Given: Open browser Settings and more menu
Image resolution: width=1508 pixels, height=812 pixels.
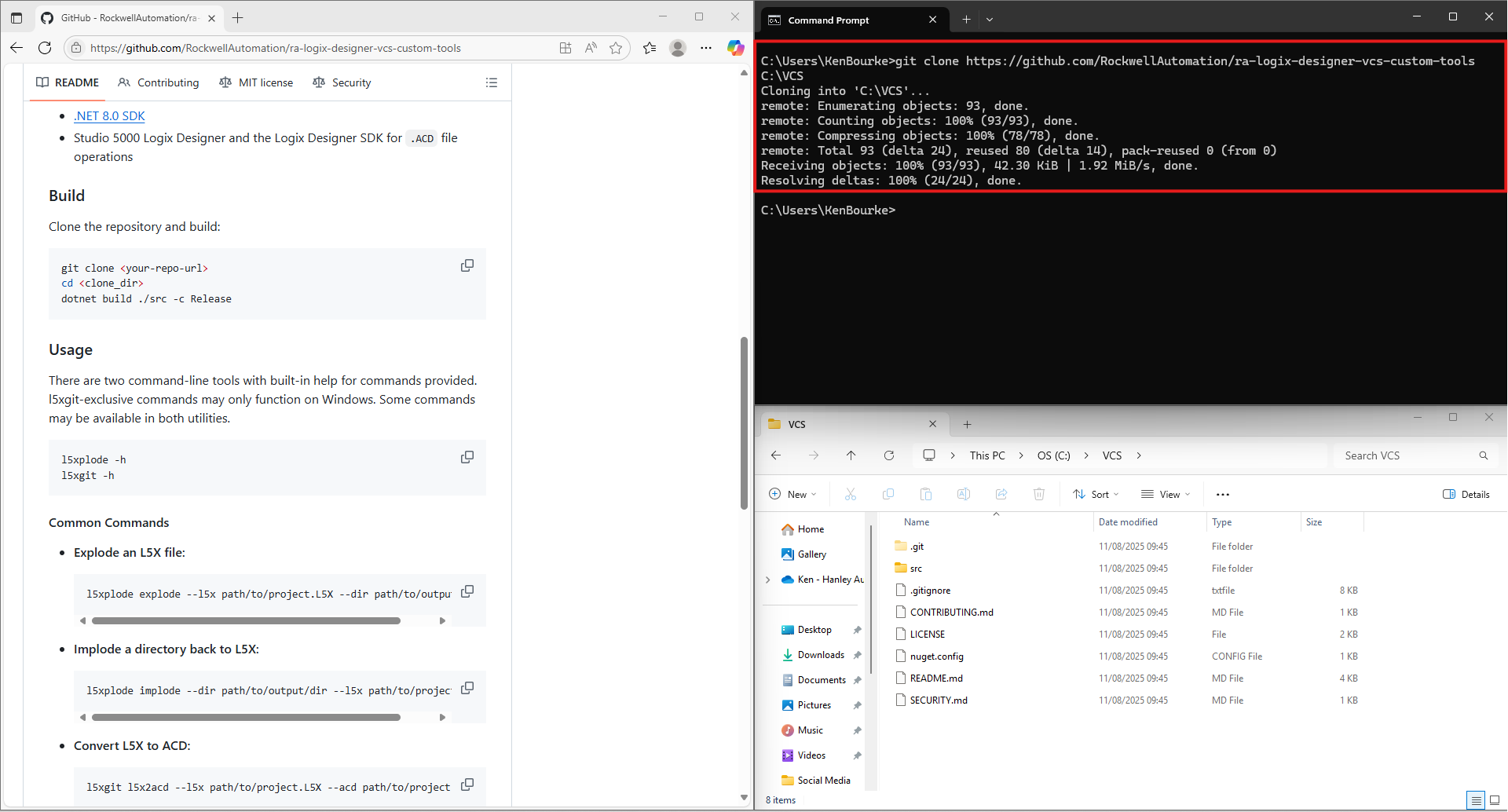Looking at the screenshot, I should coord(706,48).
